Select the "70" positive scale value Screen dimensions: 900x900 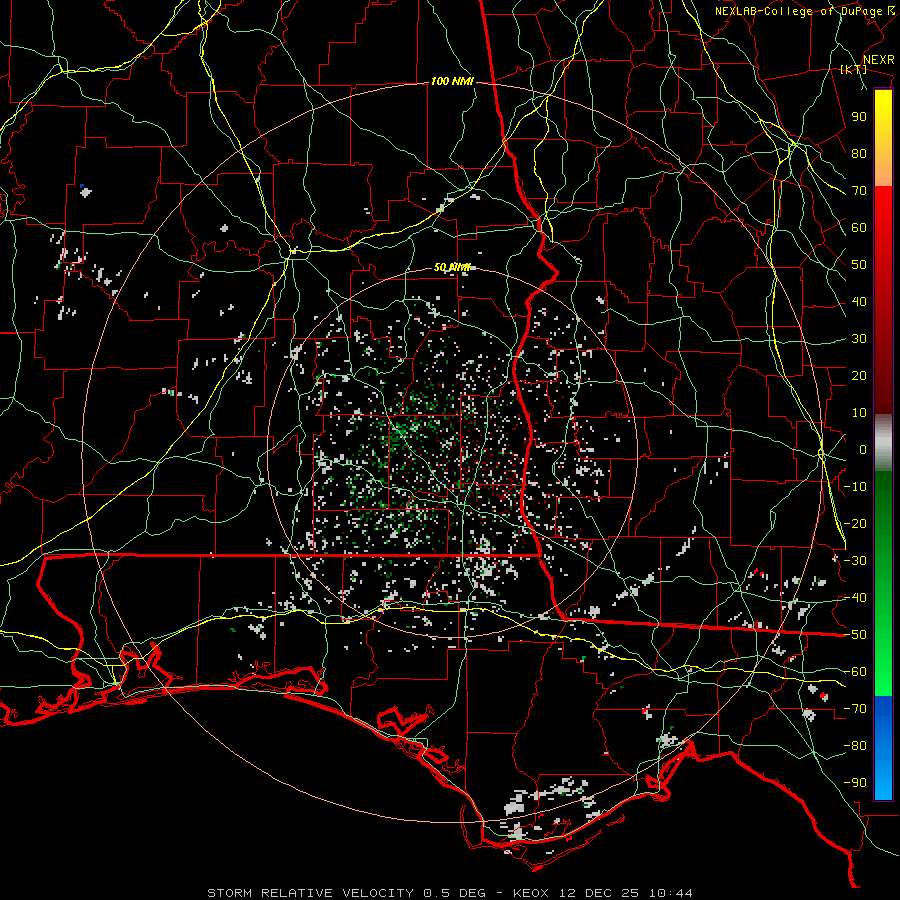click(x=859, y=191)
